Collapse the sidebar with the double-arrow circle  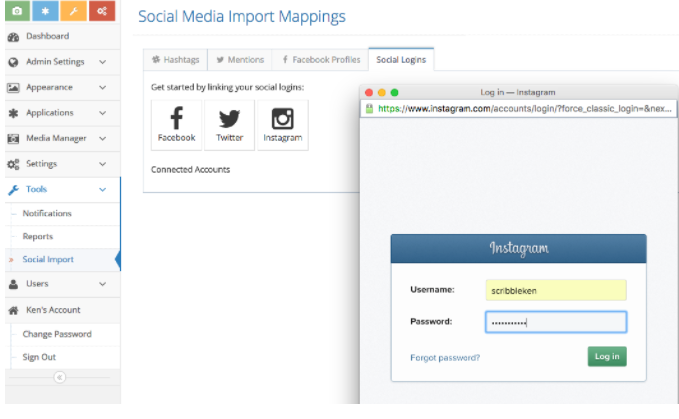tap(60, 377)
